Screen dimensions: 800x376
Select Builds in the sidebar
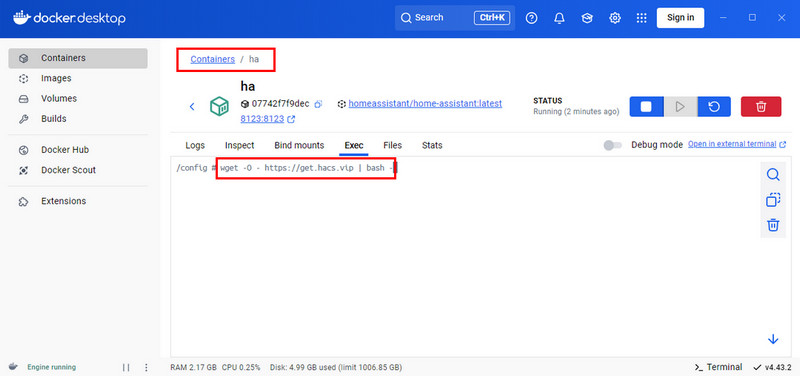(78, 119)
